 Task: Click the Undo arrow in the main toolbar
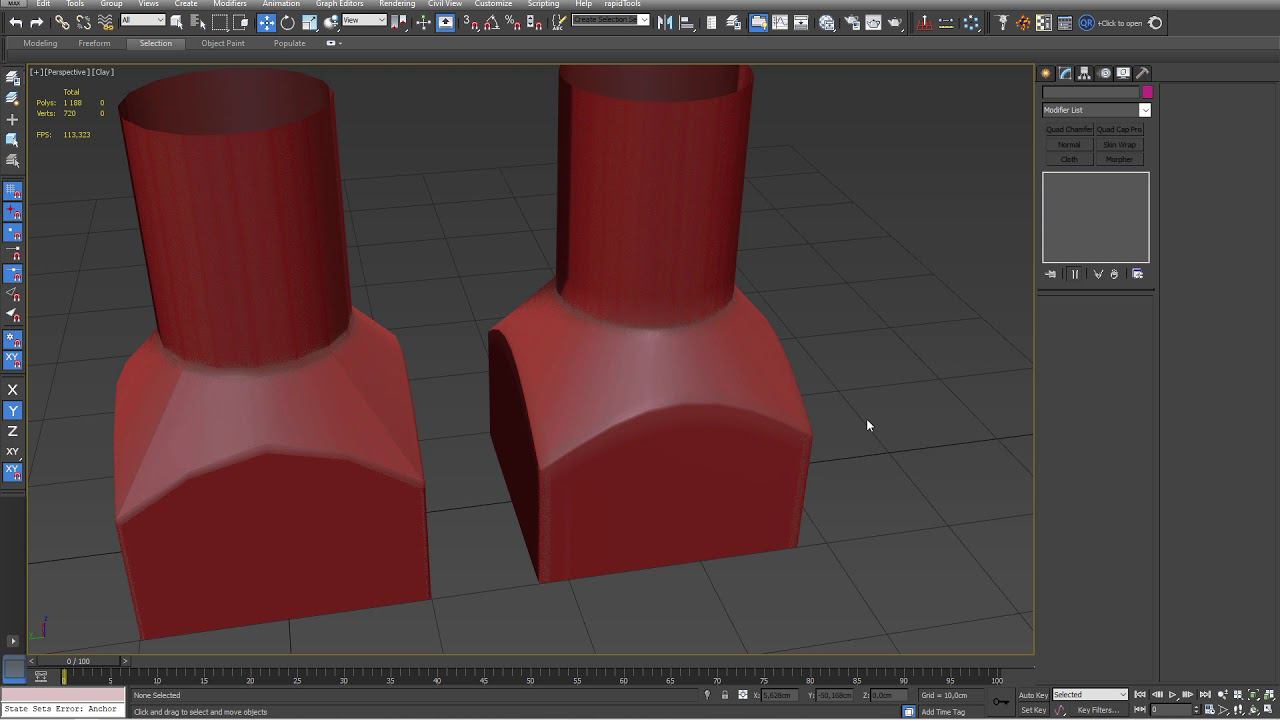point(16,23)
